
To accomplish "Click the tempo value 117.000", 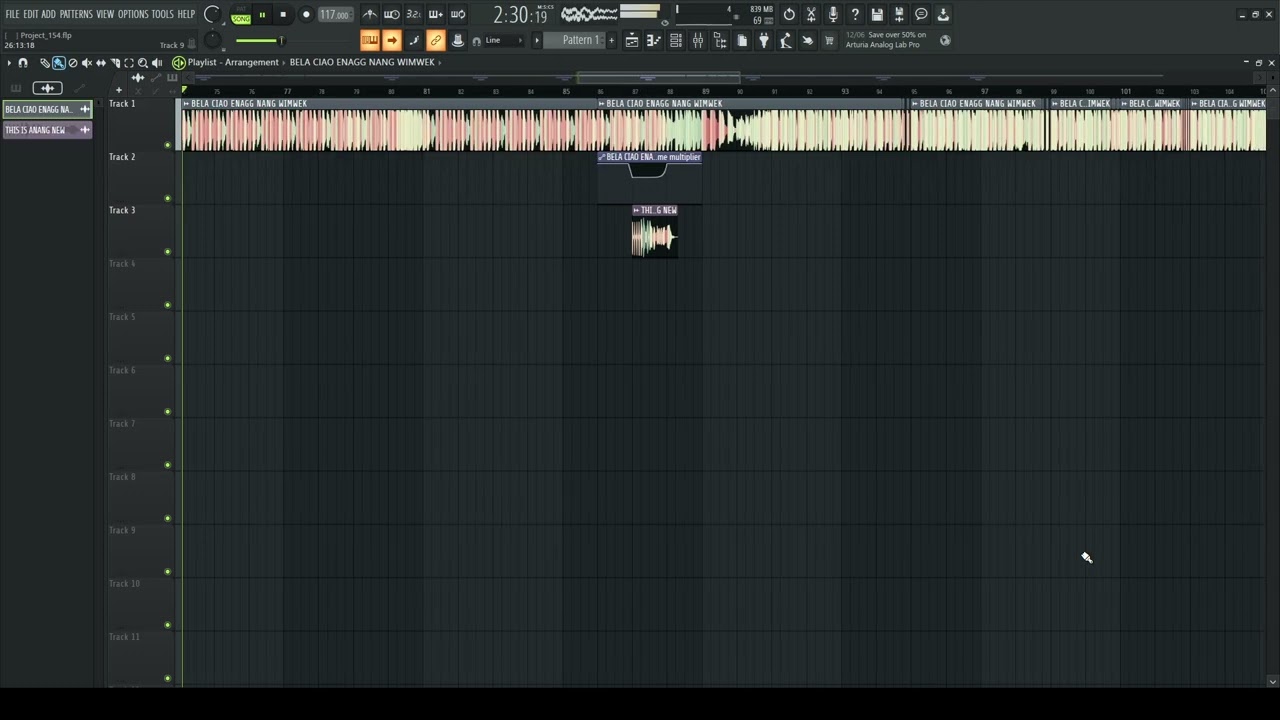I will click(334, 15).
